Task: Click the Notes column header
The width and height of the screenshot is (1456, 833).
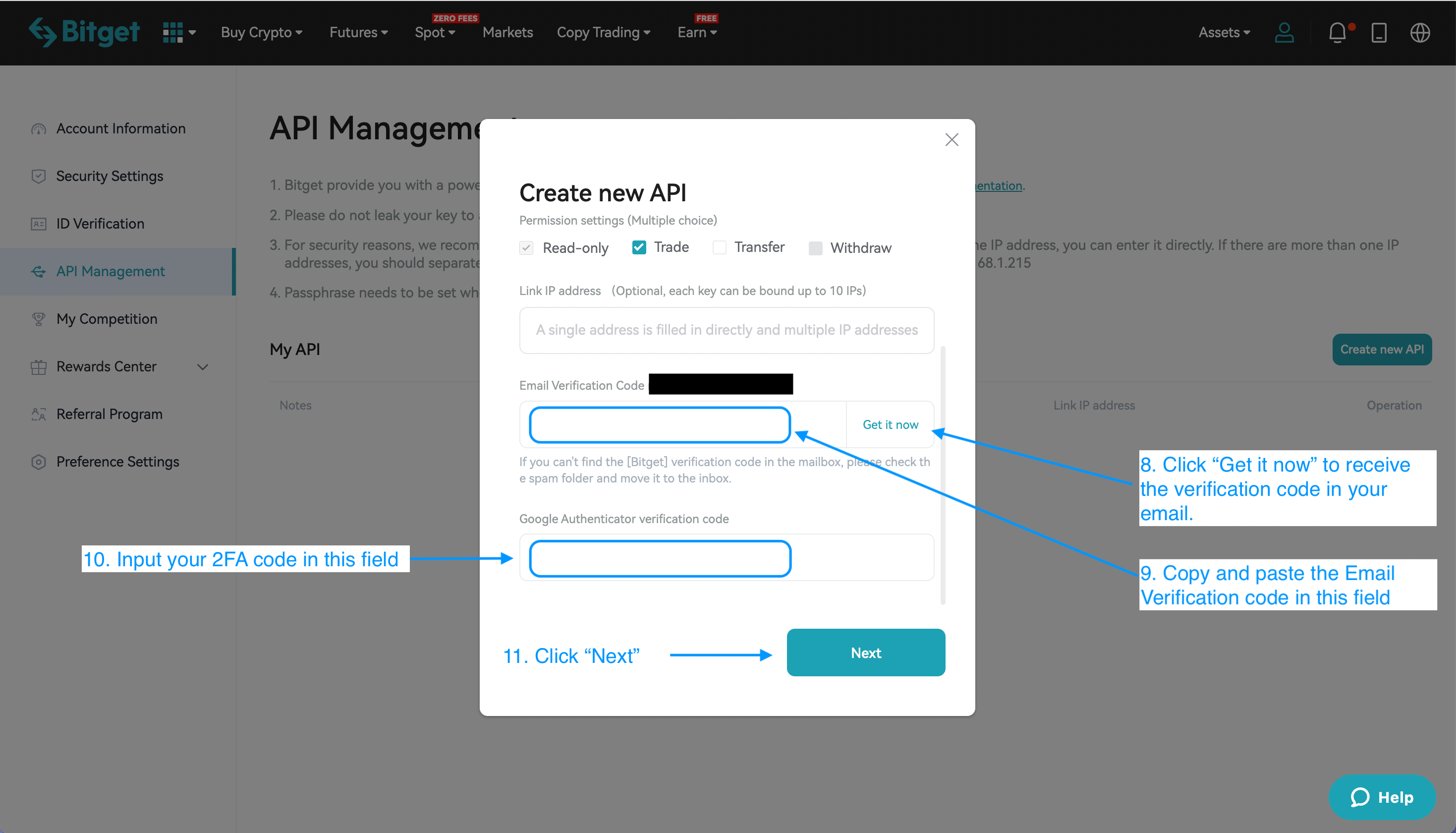Action: coord(295,405)
